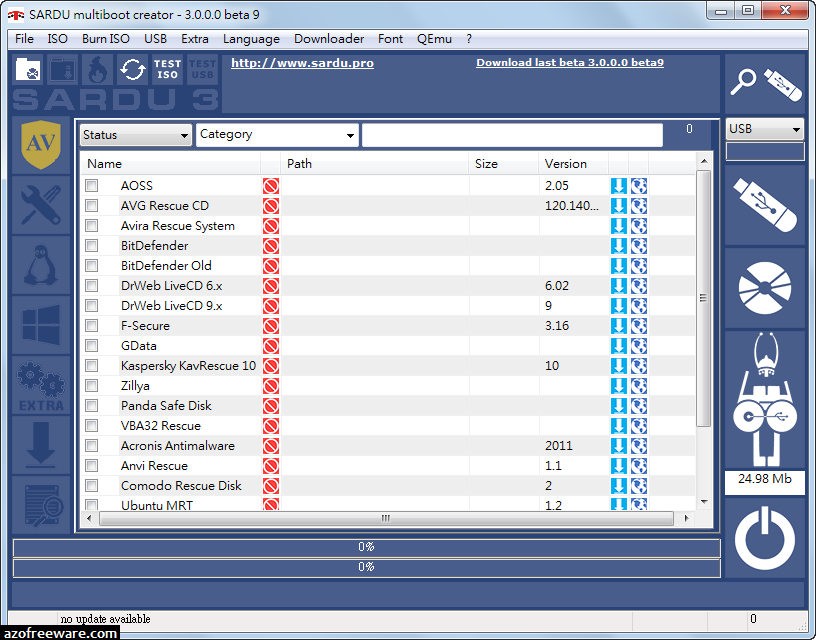Sort list by Size column header
Viewport: 816px width, 640px height.
503,163
